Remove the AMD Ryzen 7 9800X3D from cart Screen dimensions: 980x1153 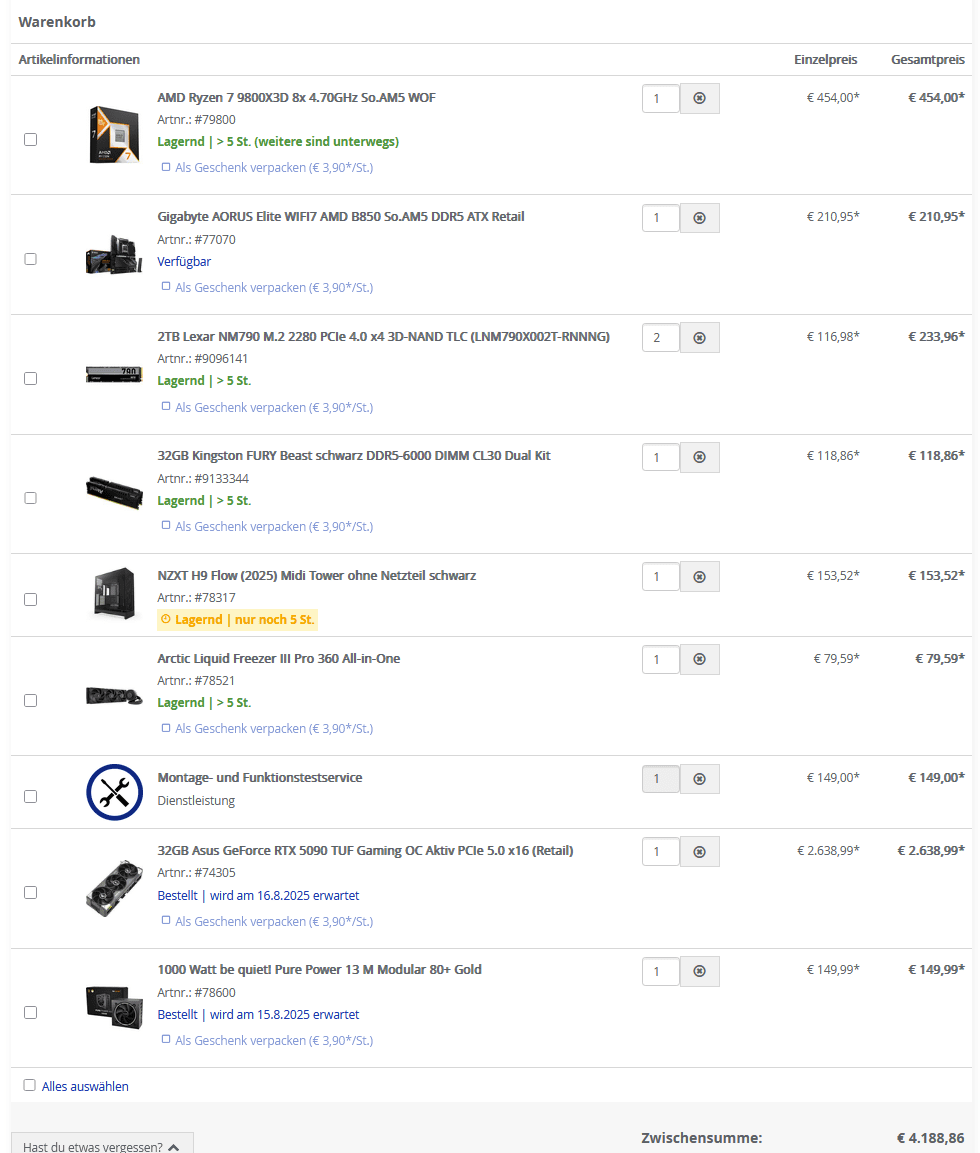(x=699, y=99)
